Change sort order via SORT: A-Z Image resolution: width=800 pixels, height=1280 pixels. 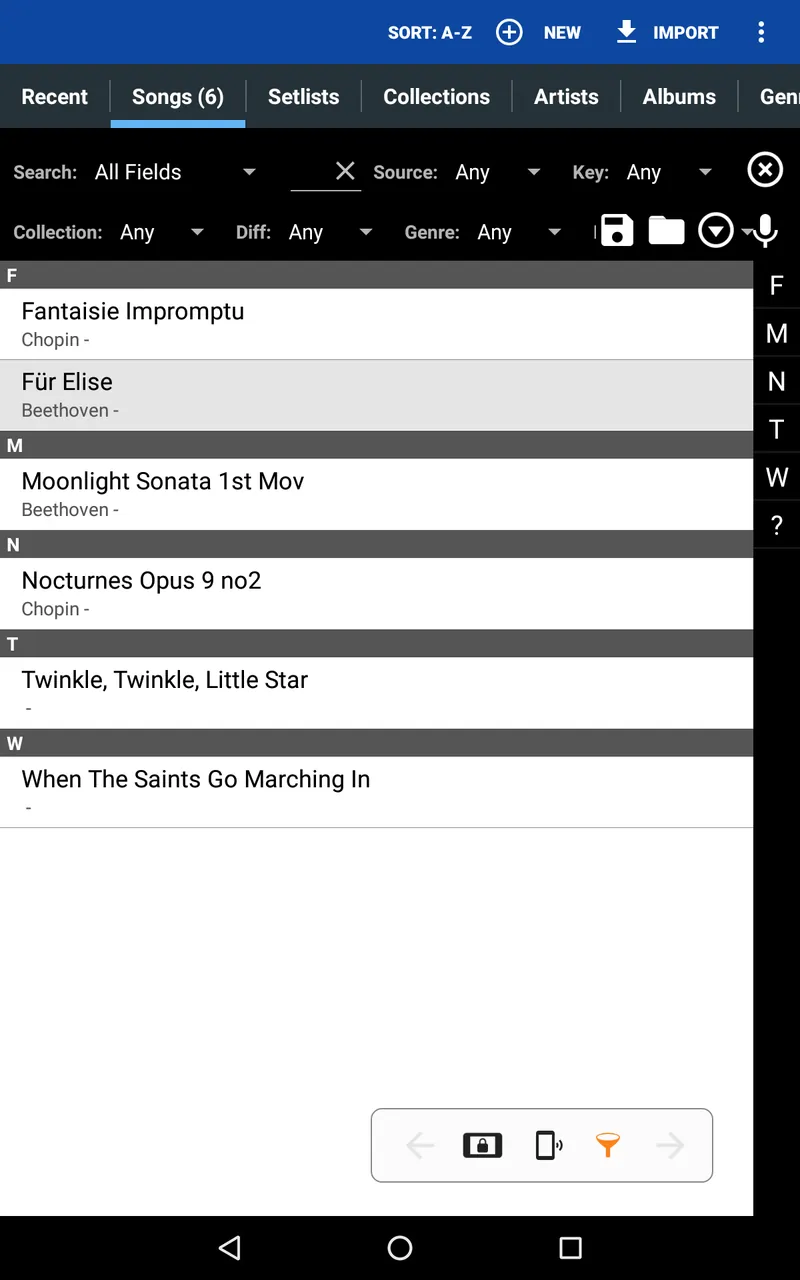pos(430,32)
